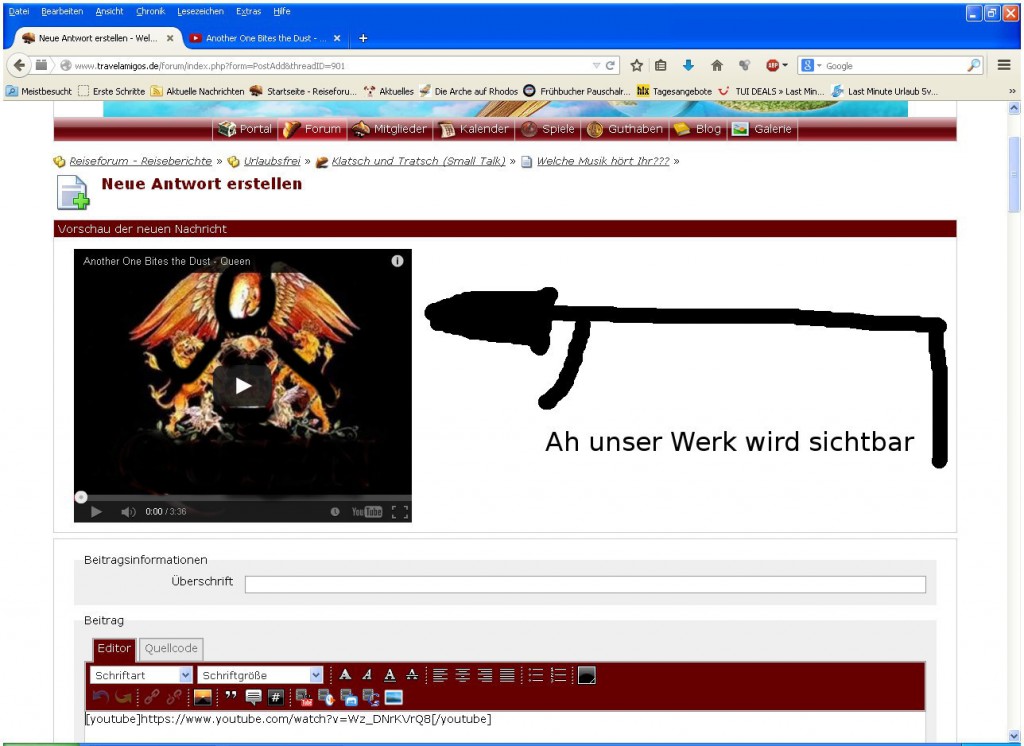This screenshot has height=746, width=1024.
Task: Click the YouTube embed icon in editor
Action: pos(304,698)
